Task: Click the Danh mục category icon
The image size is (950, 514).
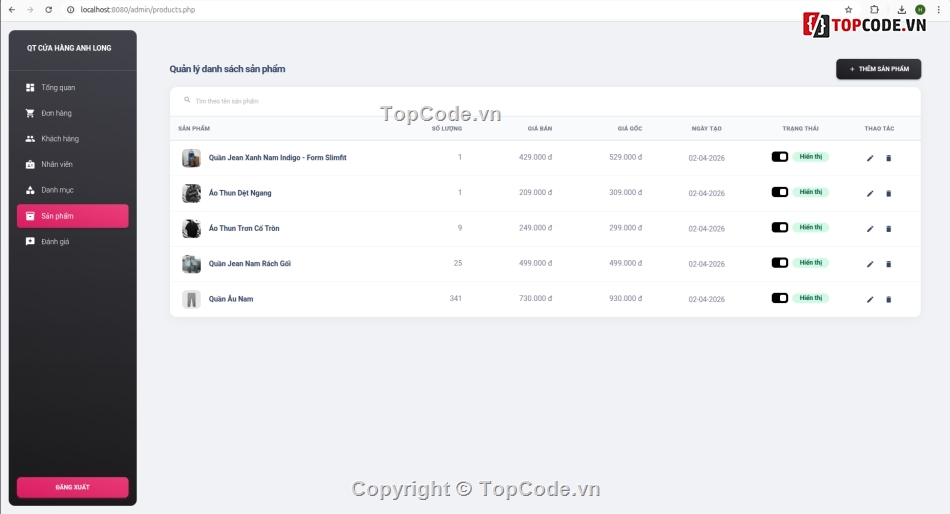Action: [30, 190]
